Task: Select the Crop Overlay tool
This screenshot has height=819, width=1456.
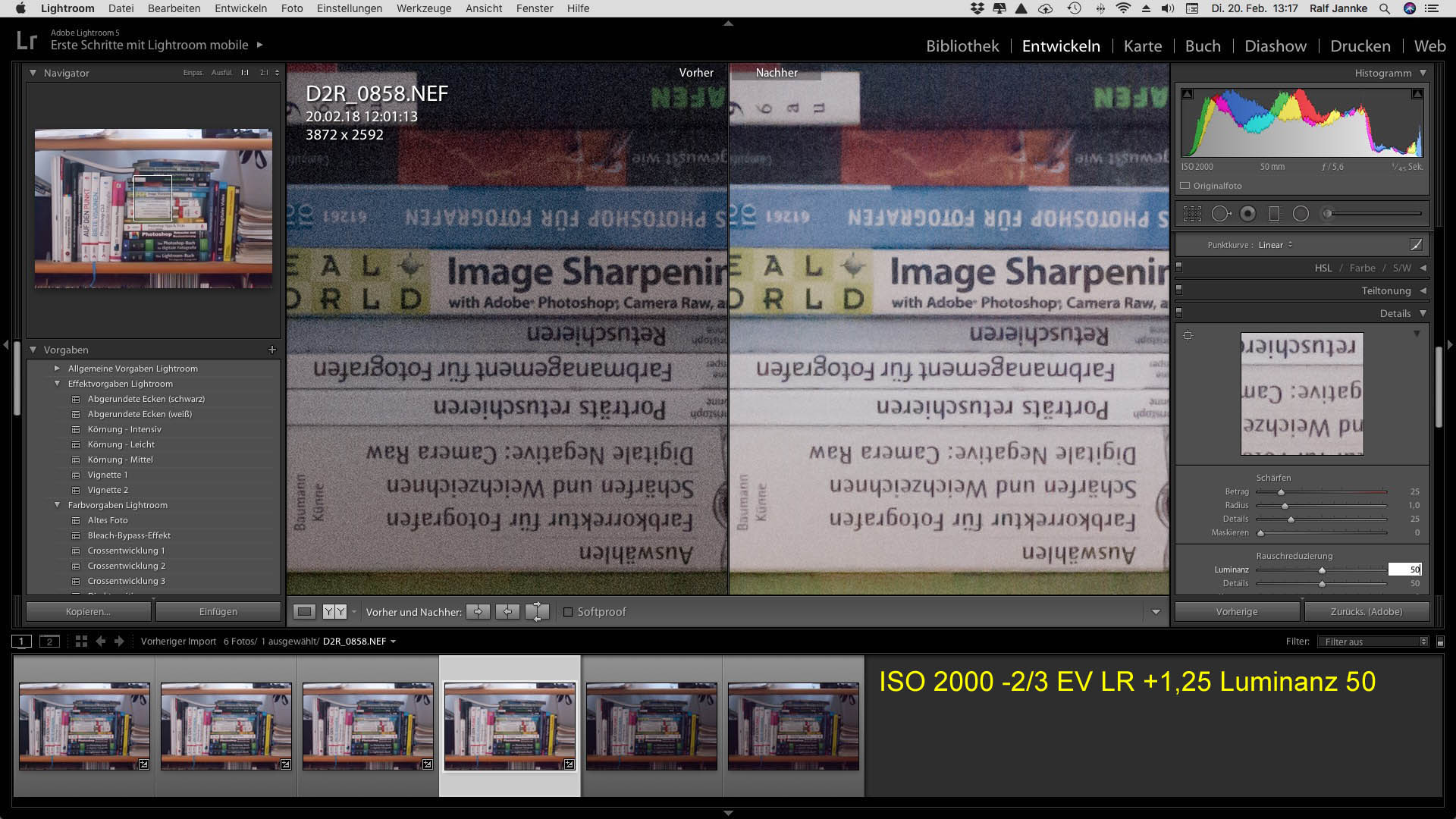Action: 1192,214
